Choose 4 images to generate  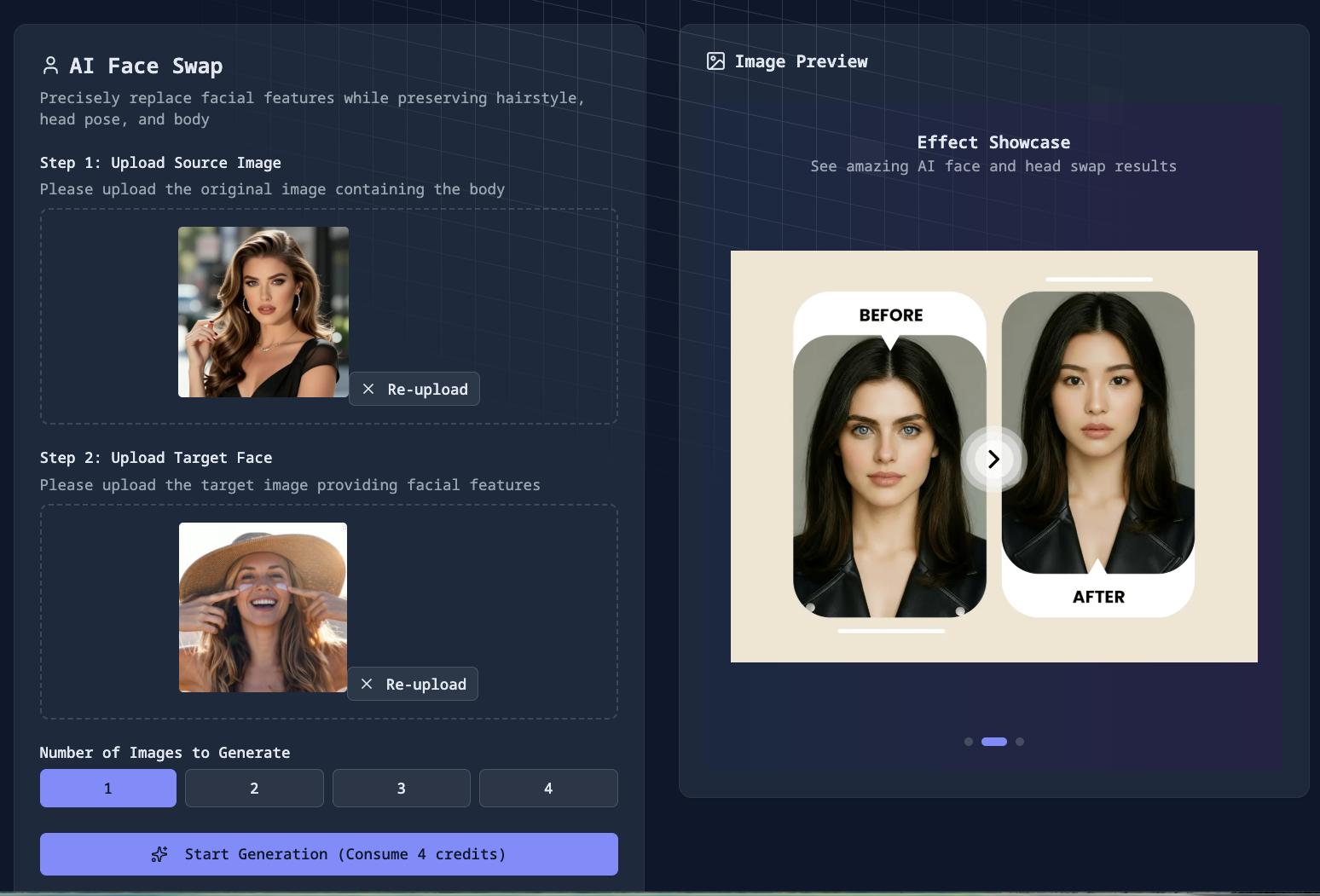click(x=548, y=788)
